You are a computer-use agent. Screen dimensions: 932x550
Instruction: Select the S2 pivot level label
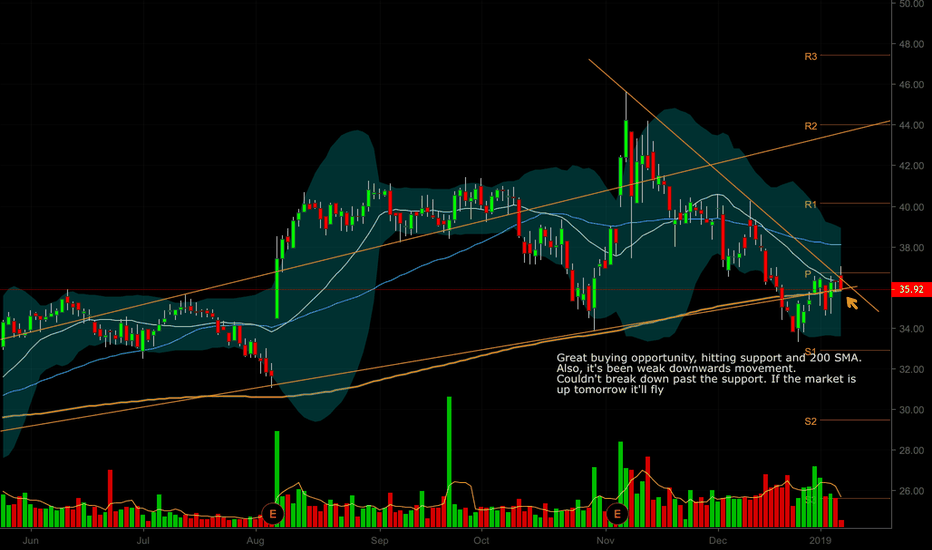[x=811, y=422]
